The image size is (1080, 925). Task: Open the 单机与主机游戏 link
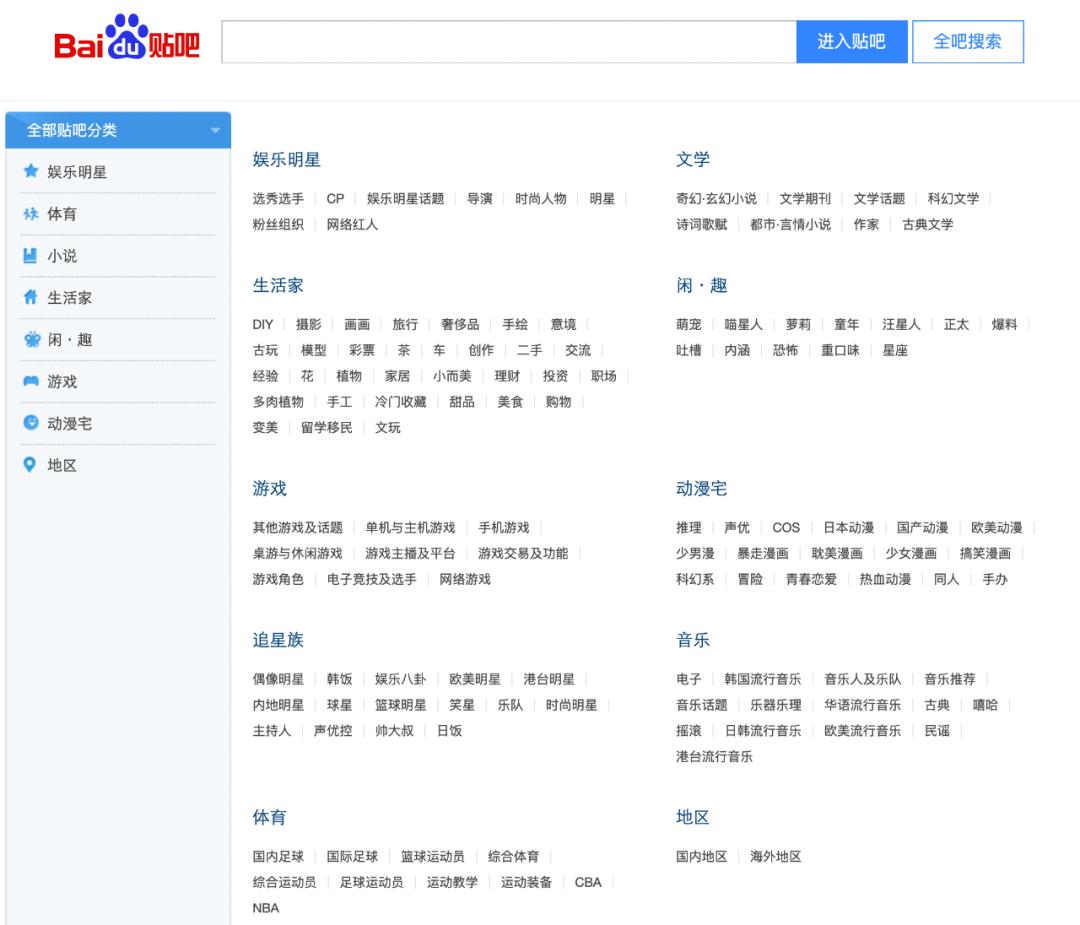(x=411, y=528)
